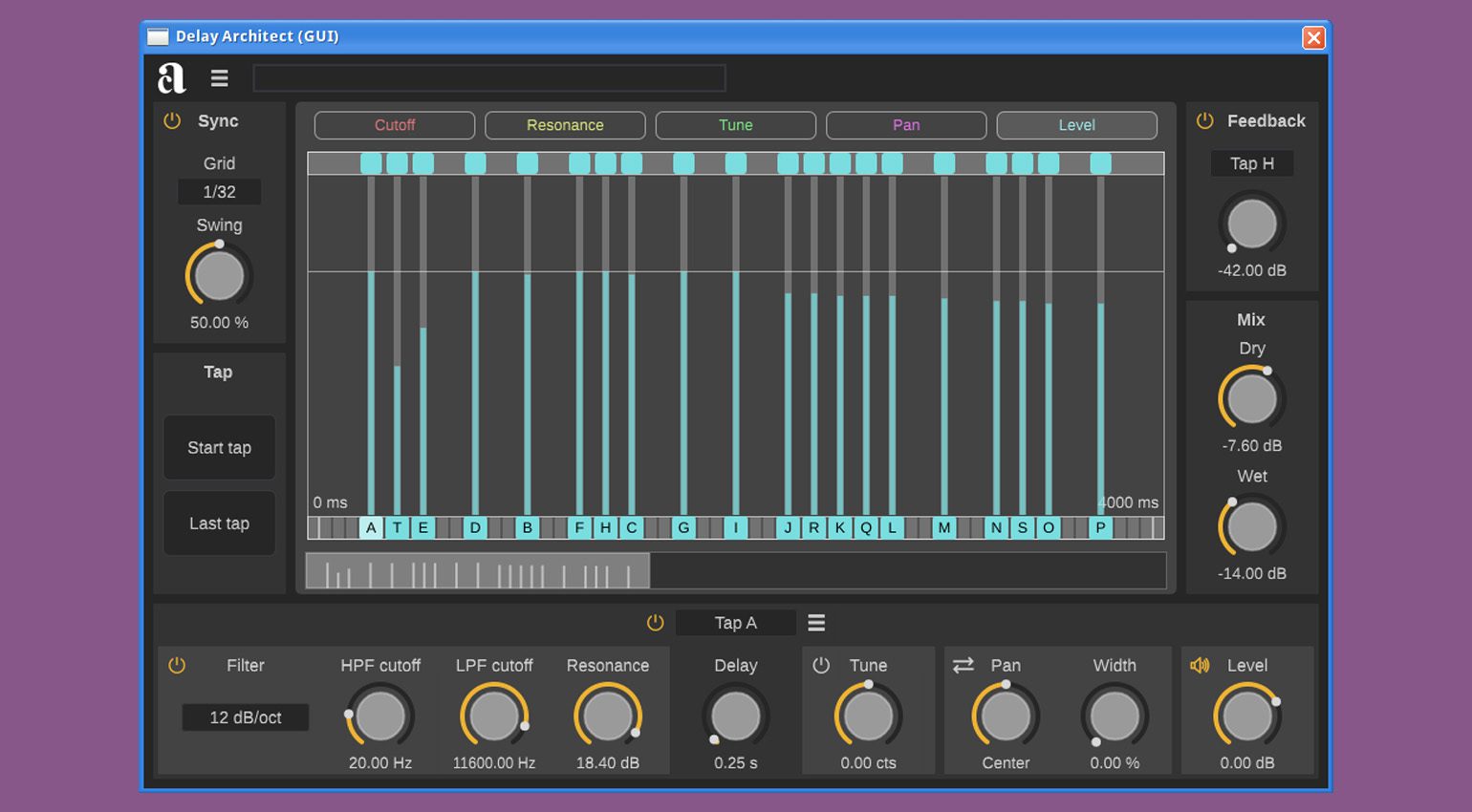Click the preset name input field
This screenshot has width=1472, height=812.
pos(489,78)
